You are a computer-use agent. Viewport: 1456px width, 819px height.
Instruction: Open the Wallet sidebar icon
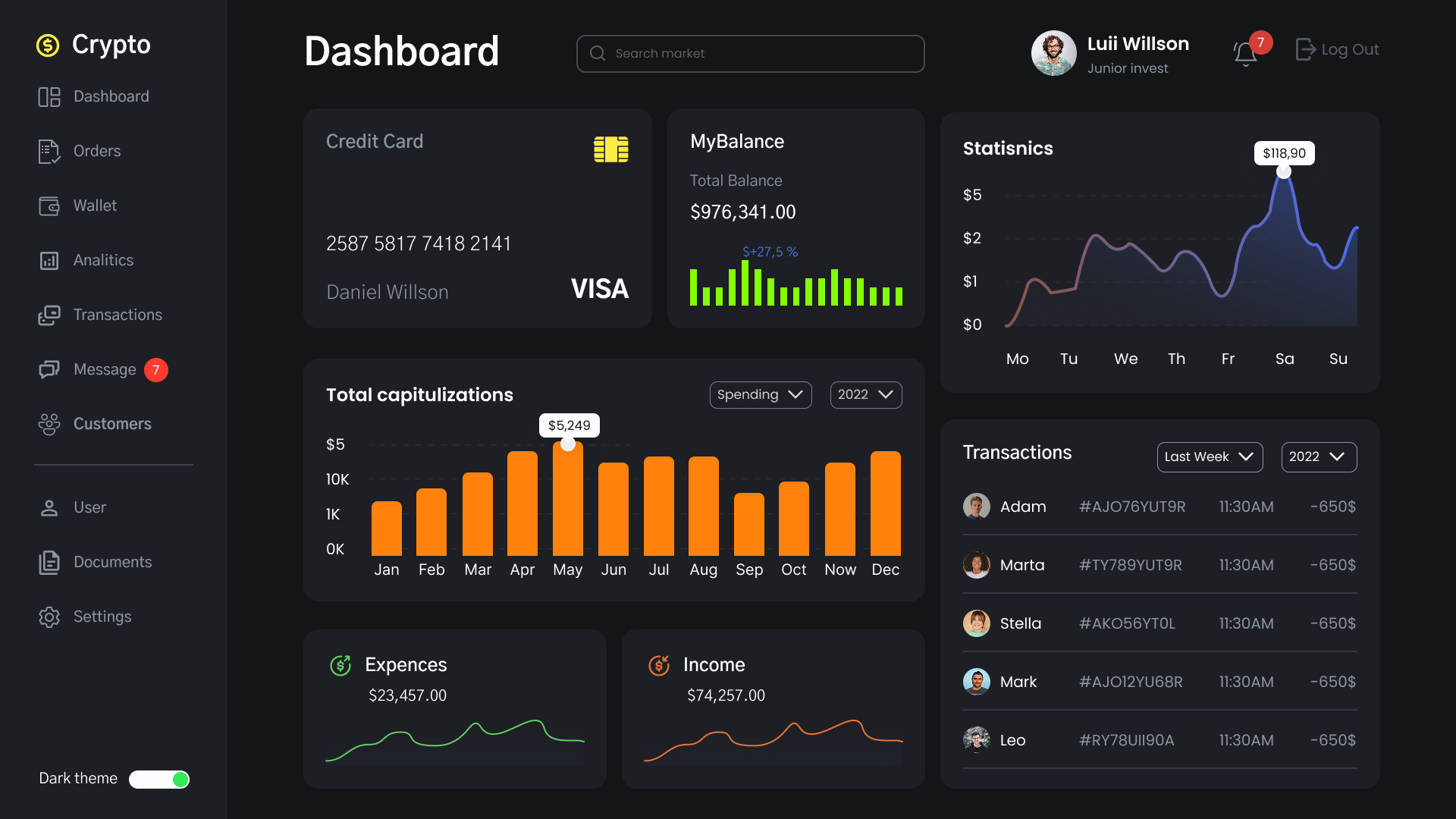49,206
